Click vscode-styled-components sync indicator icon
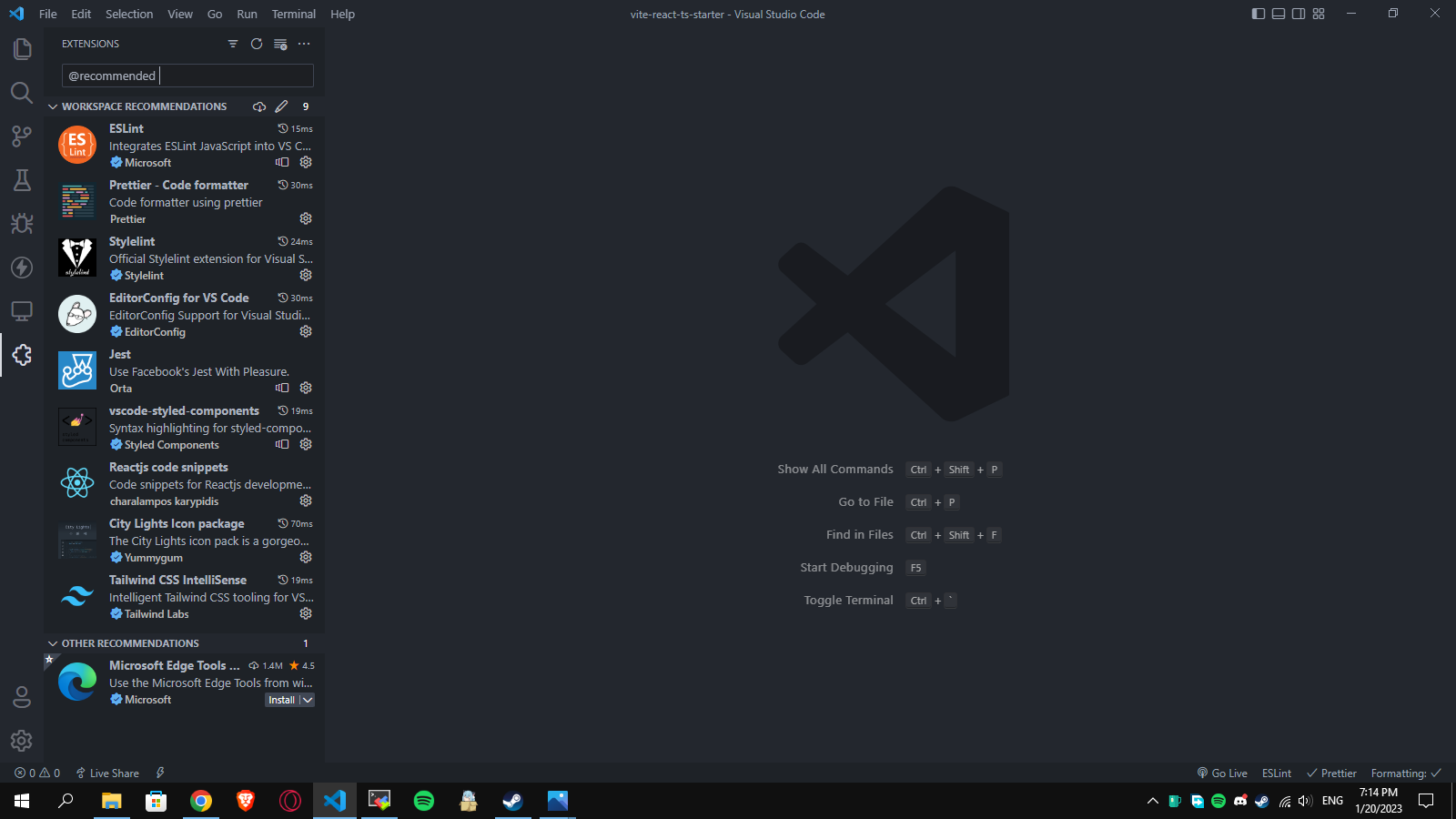The height and width of the screenshot is (819, 1456). pyautogui.click(x=282, y=444)
